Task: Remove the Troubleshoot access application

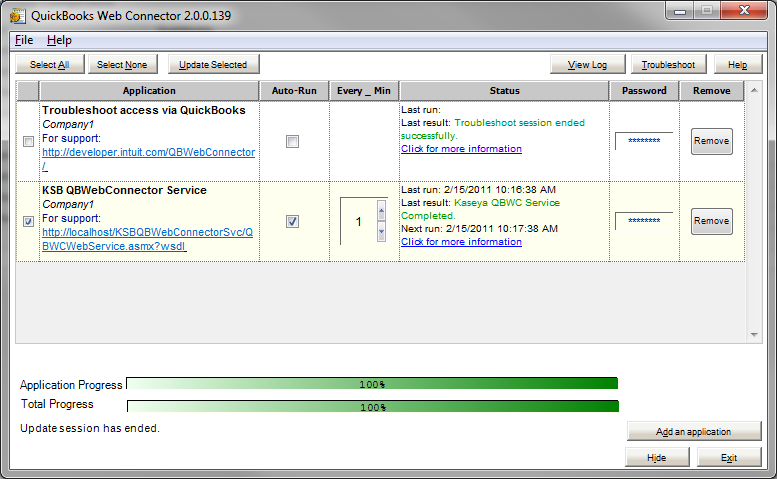Action: (711, 141)
